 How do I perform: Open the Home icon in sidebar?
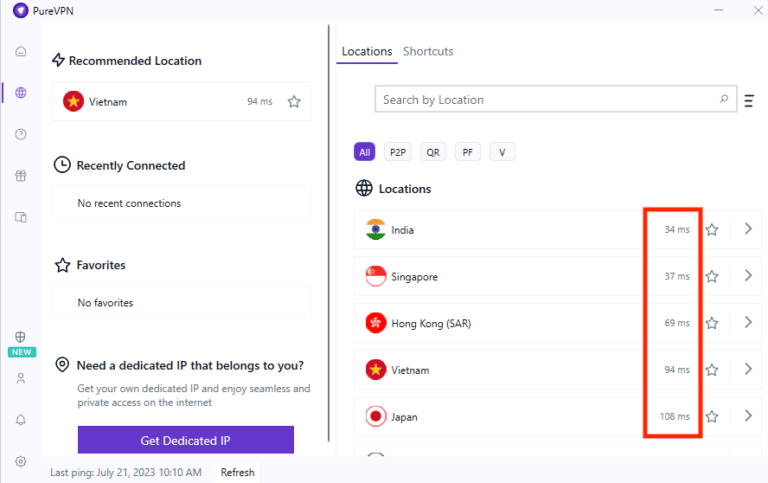click(x=21, y=52)
